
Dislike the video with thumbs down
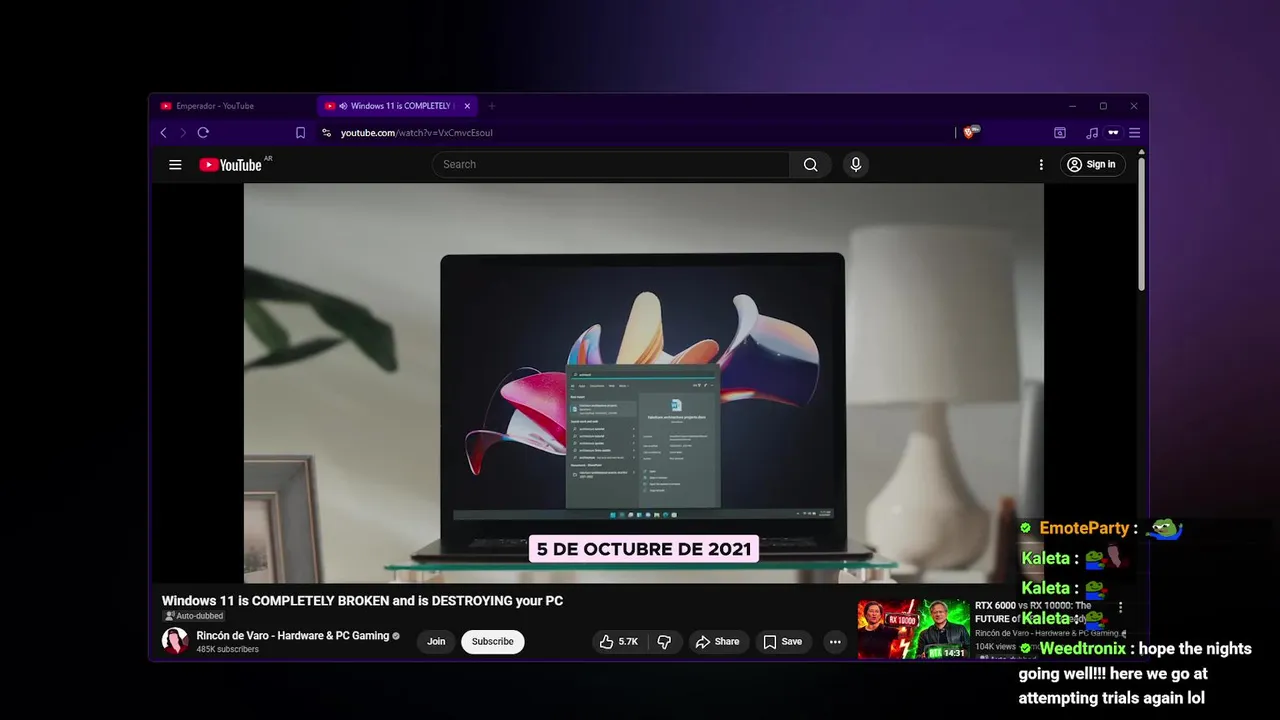click(665, 642)
